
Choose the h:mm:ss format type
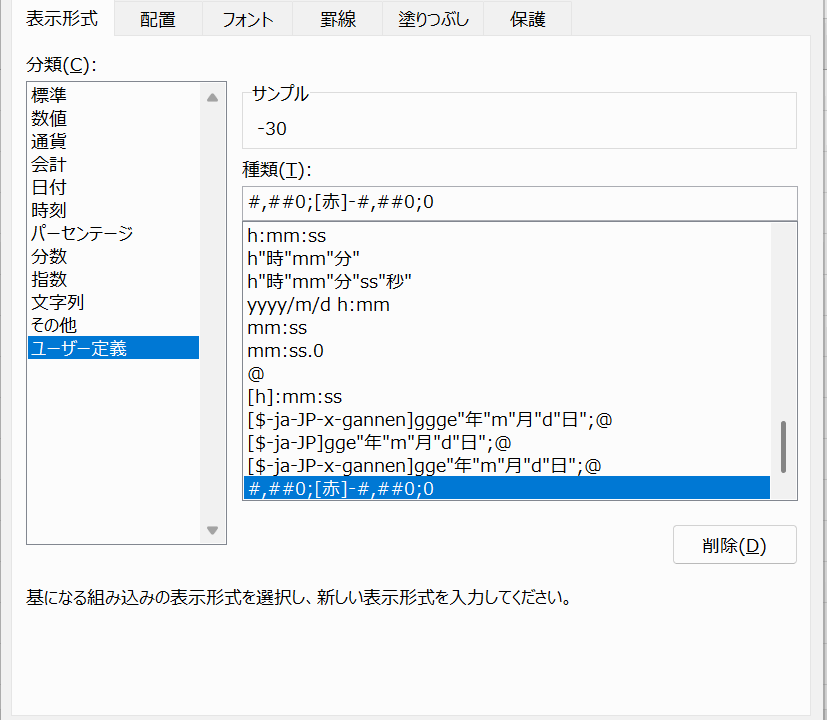tap(287, 236)
